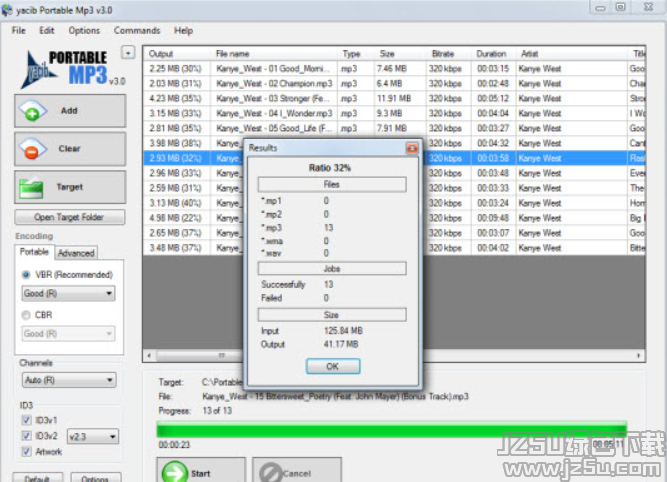Click OK in the Results dialog
The image size is (667, 482).
point(333,366)
